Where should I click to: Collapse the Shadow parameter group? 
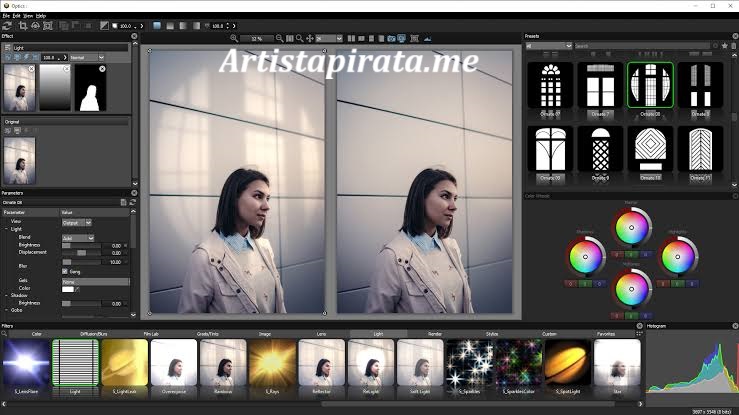coord(7,295)
